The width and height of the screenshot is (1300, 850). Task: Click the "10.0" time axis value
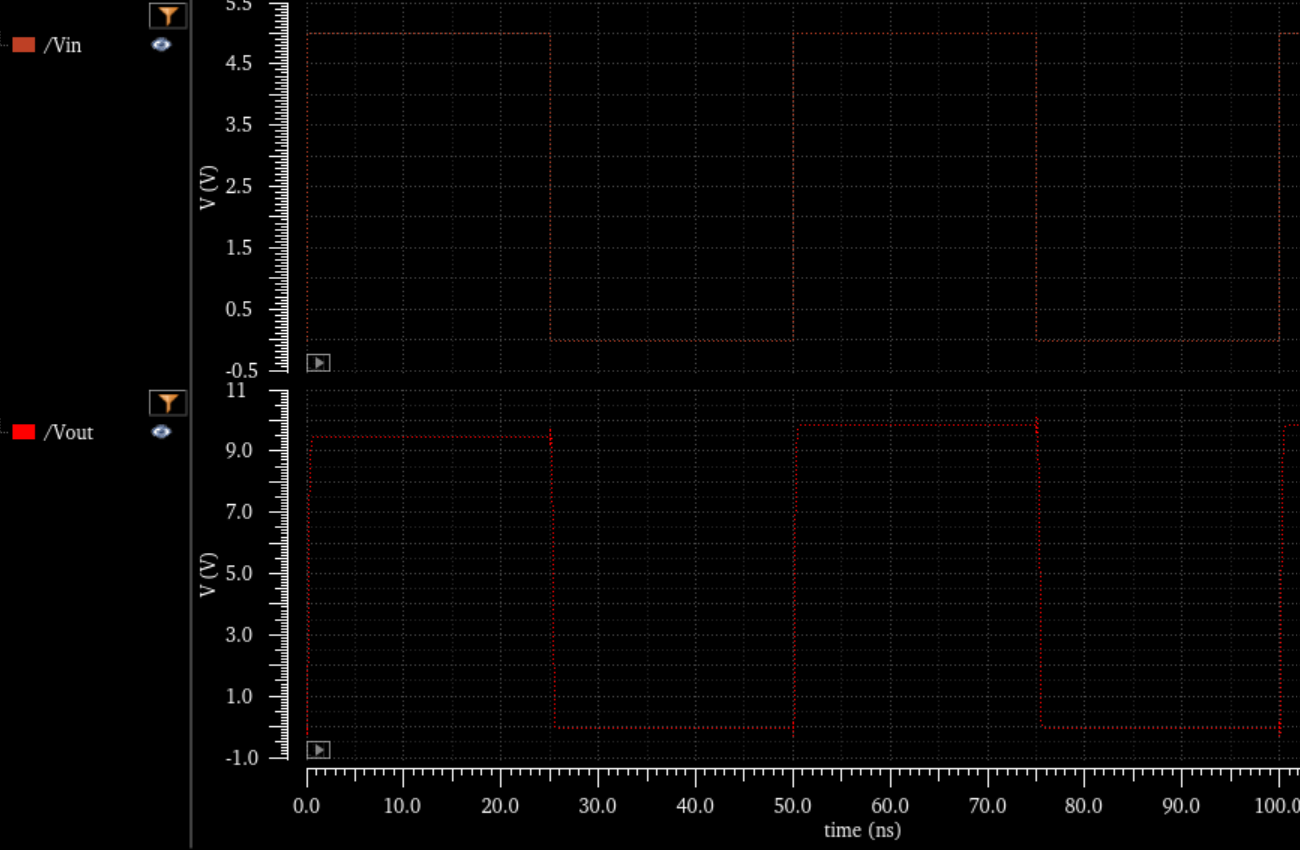click(403, 806)
